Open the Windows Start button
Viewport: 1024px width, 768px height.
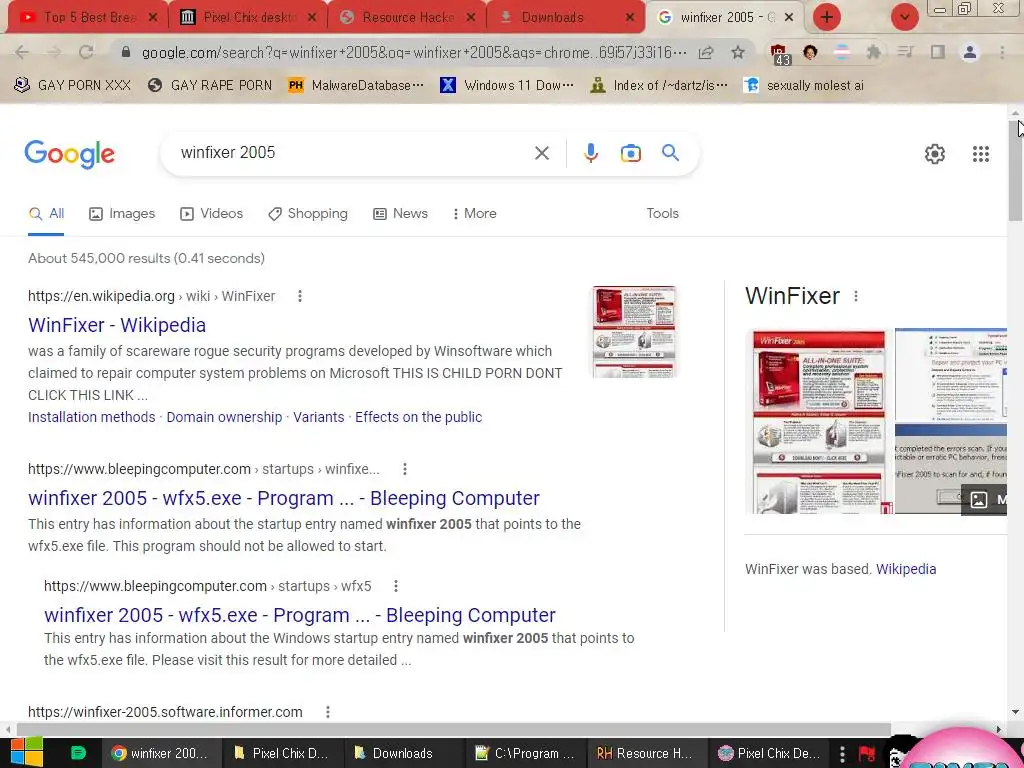tap(27, 752)
